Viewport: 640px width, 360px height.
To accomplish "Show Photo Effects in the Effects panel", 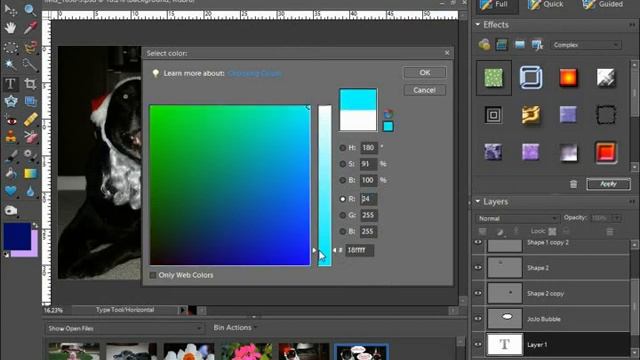I will click(520, 44).
